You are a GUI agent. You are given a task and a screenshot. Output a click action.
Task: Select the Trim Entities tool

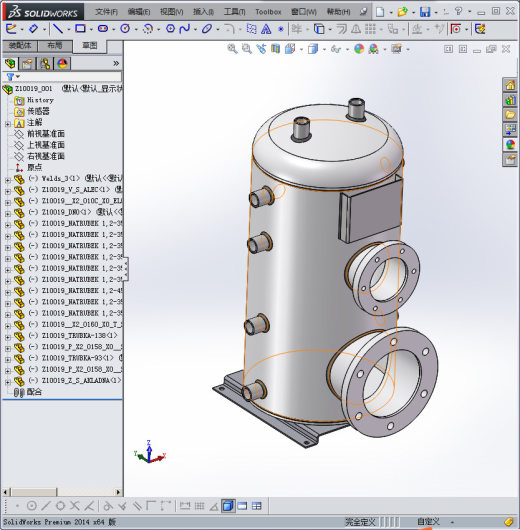click(x=297, y=29)
